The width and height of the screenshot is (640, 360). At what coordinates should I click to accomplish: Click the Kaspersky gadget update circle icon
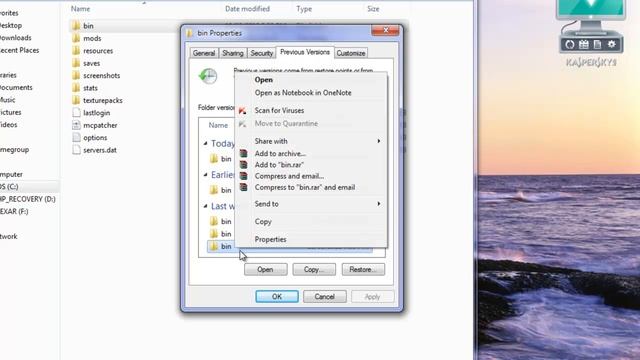[570, 44]
